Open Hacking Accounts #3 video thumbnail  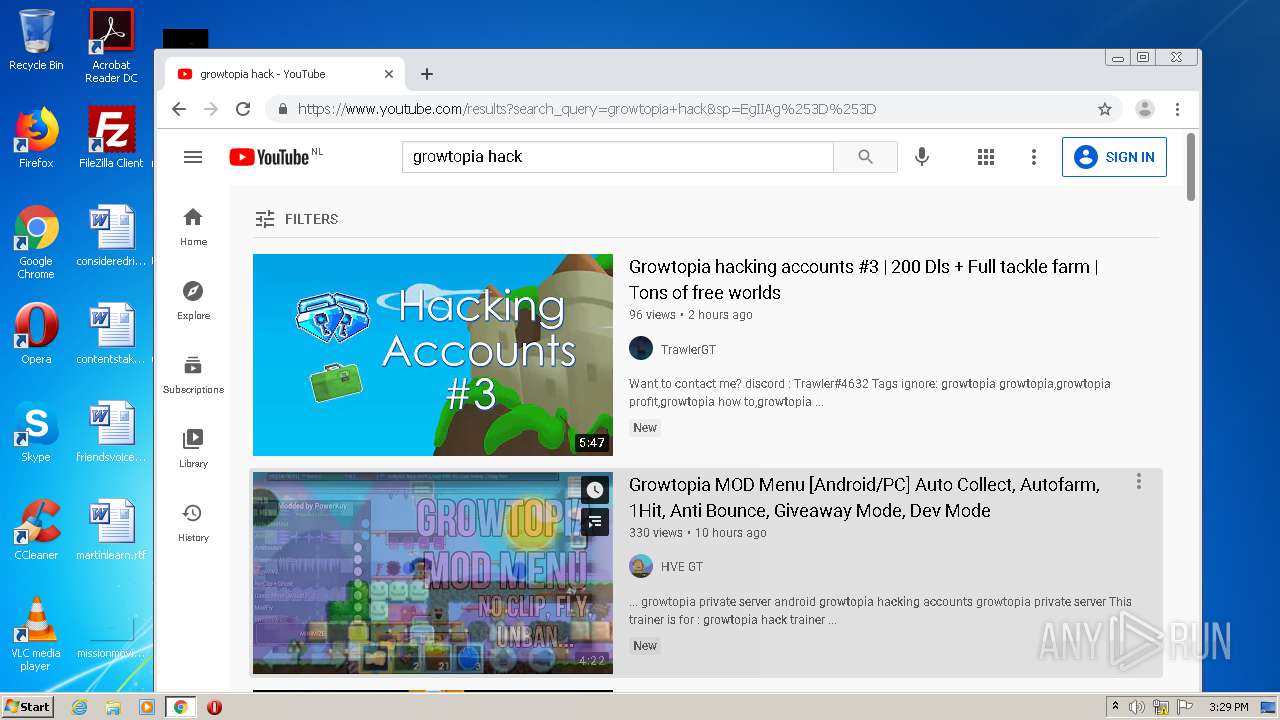pos(433,355)
